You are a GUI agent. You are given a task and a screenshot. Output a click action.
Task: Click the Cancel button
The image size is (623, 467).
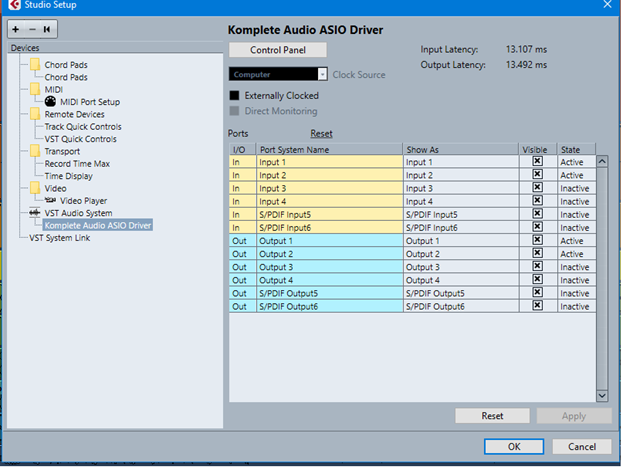(582, 446)
